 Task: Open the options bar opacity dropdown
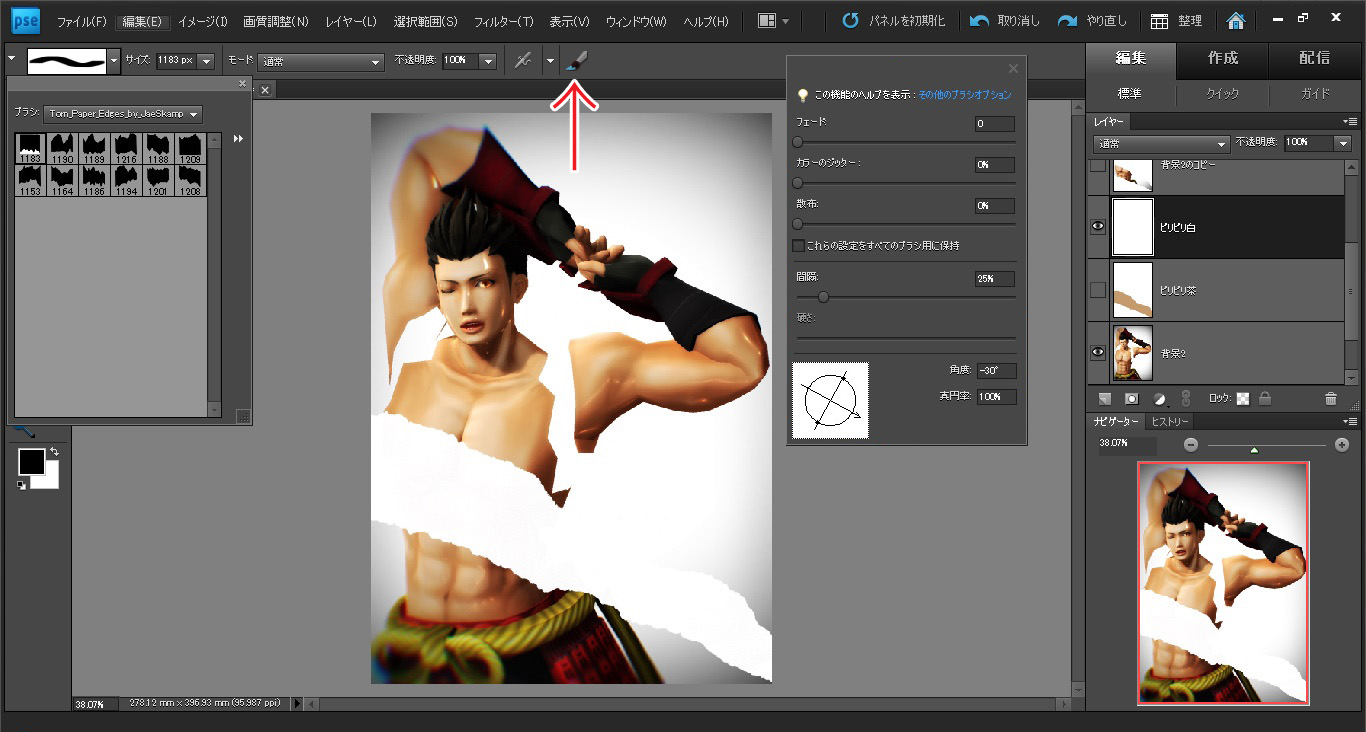[488, 61]
